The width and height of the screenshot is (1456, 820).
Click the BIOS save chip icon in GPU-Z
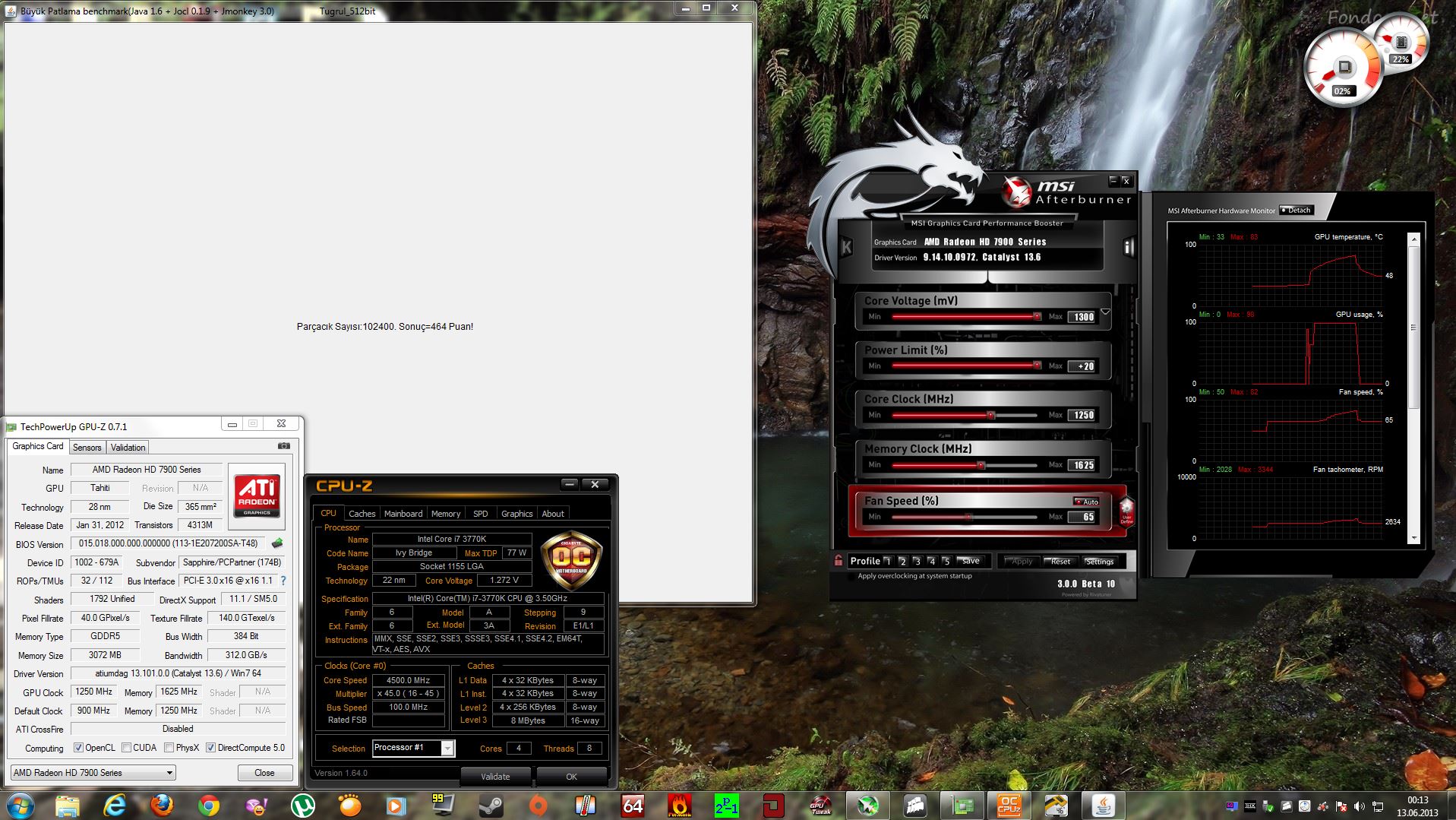pyautogui.click(x=277, y=543)
